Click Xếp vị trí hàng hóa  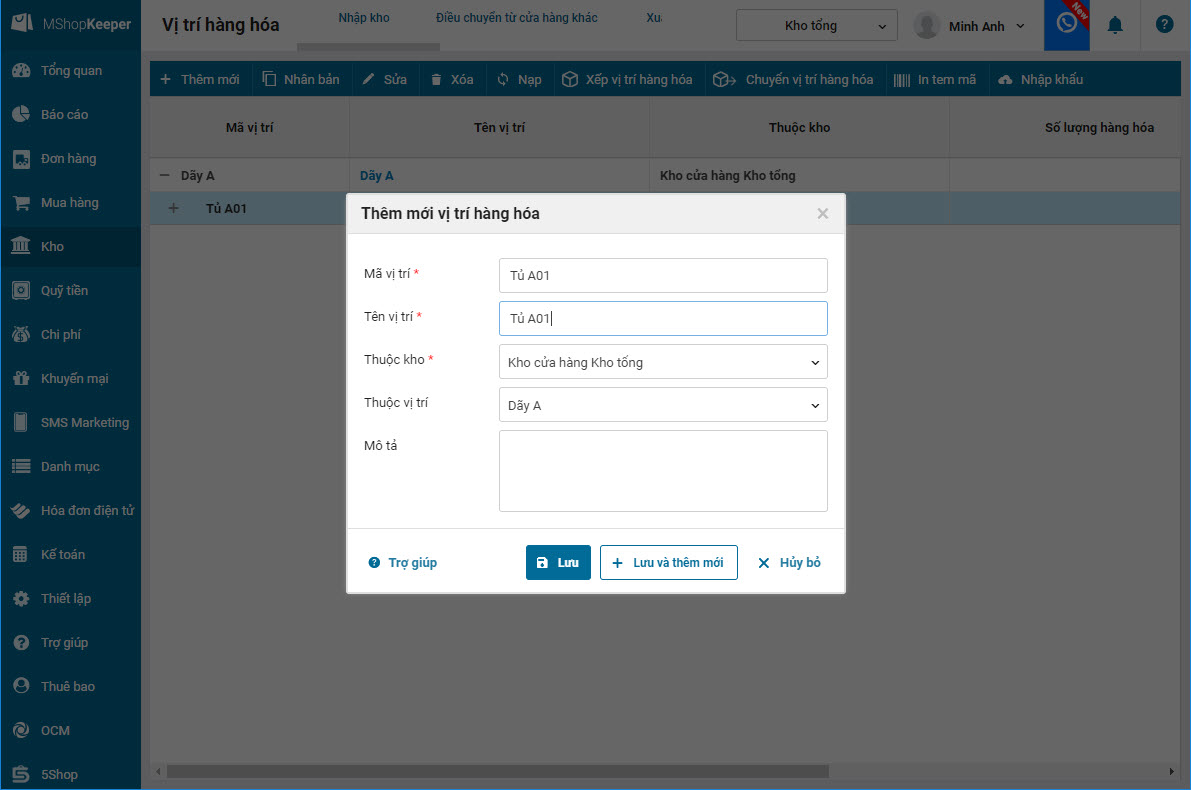click(627, 80)
